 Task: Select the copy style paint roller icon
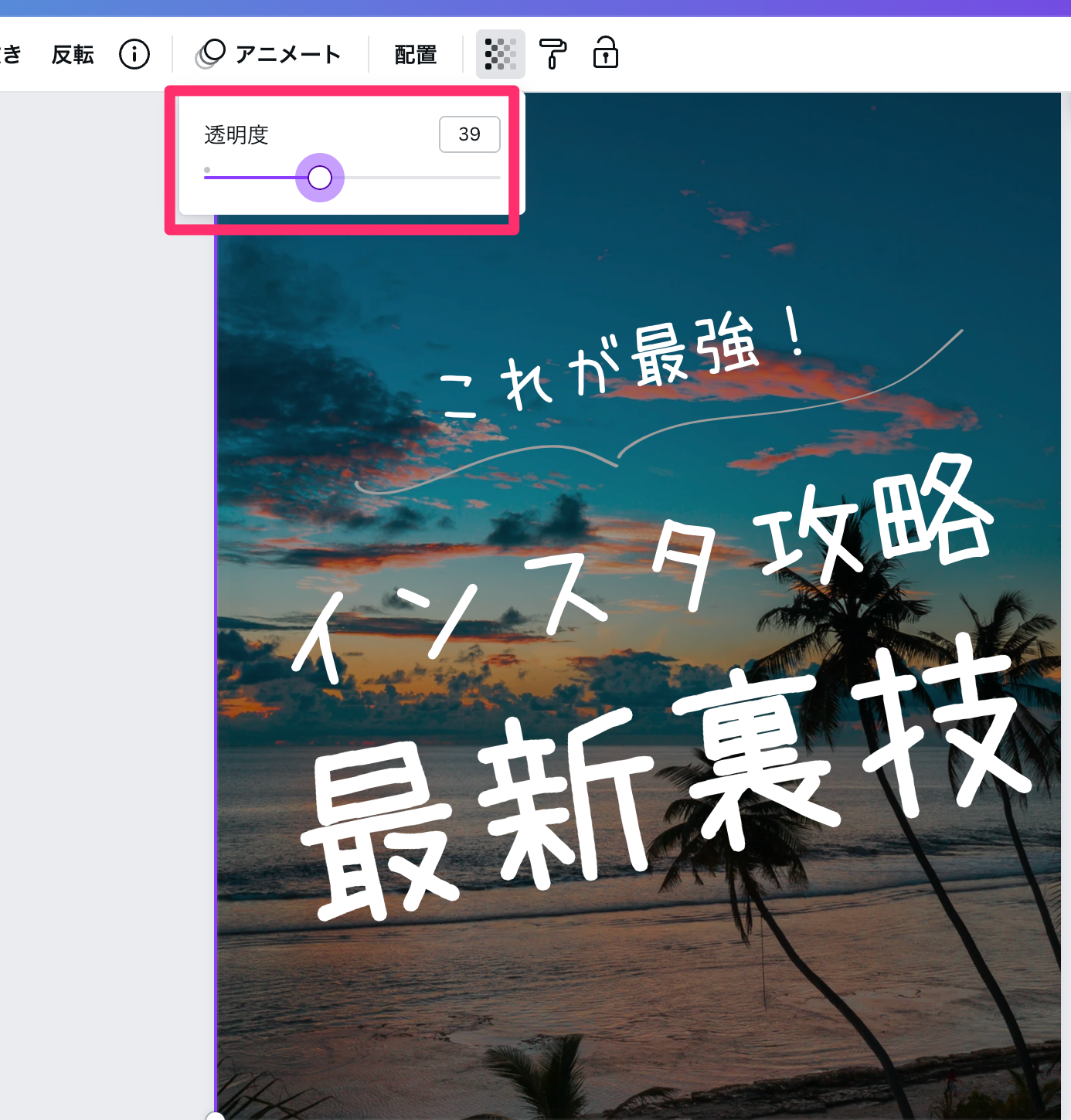552,54
